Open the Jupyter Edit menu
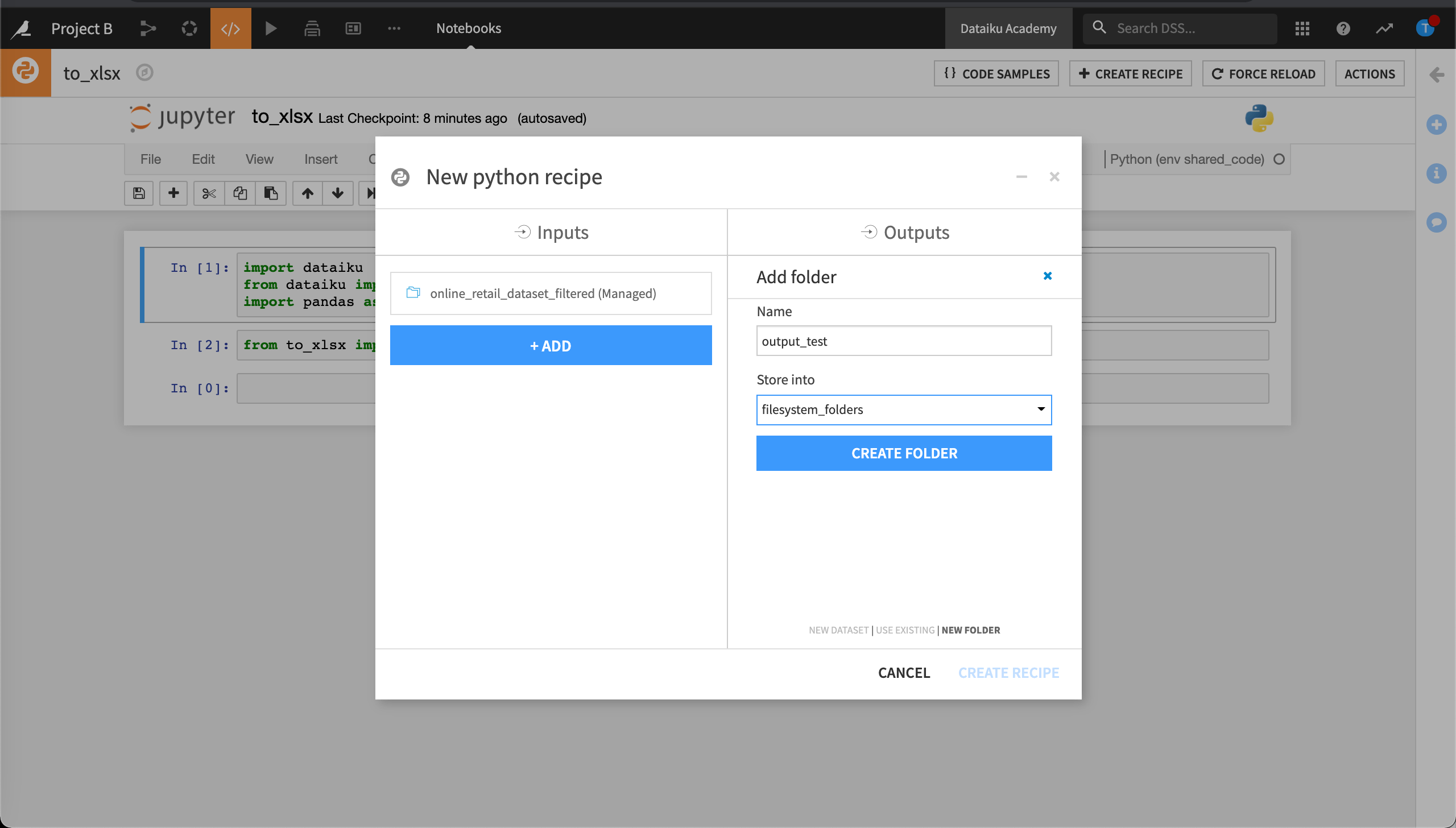The height and width of the screenshot is (828, 1456). pos(203,159)
